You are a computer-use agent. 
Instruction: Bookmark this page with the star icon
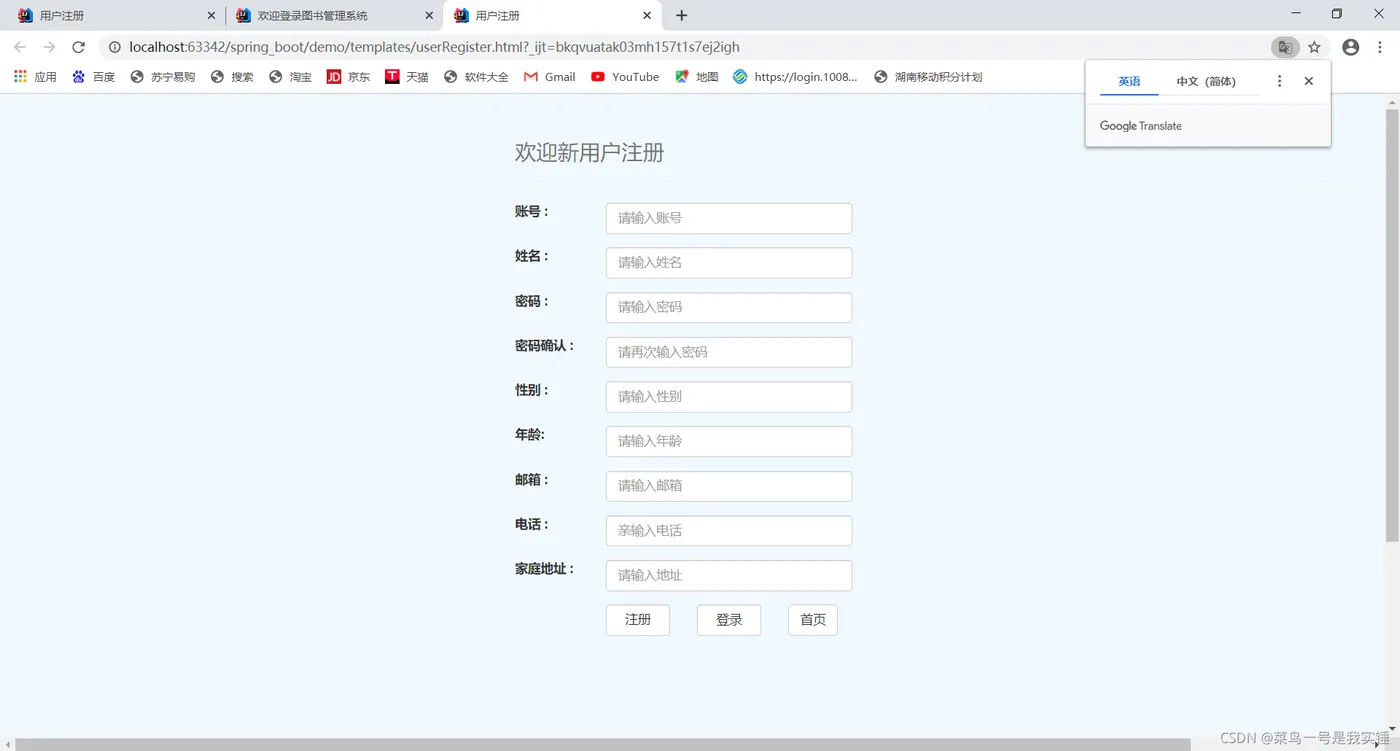coord(1314,47)
